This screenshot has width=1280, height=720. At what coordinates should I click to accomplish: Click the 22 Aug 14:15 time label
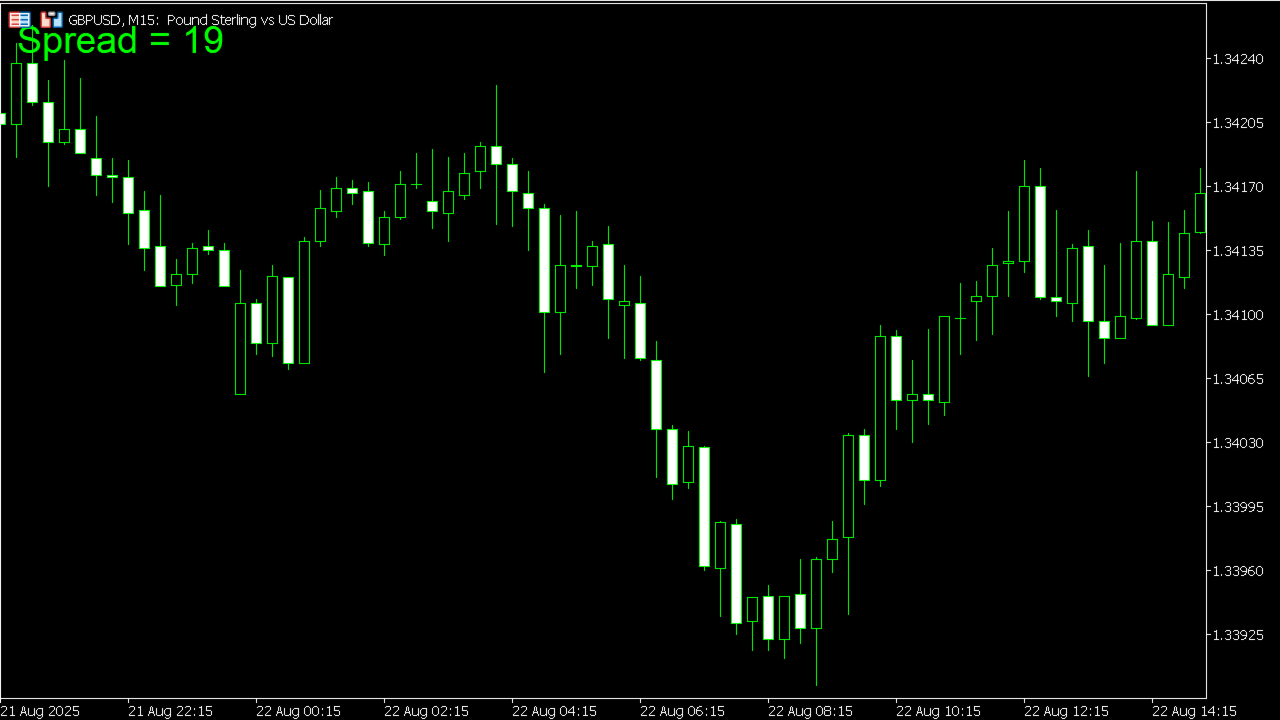(1194, 711)
